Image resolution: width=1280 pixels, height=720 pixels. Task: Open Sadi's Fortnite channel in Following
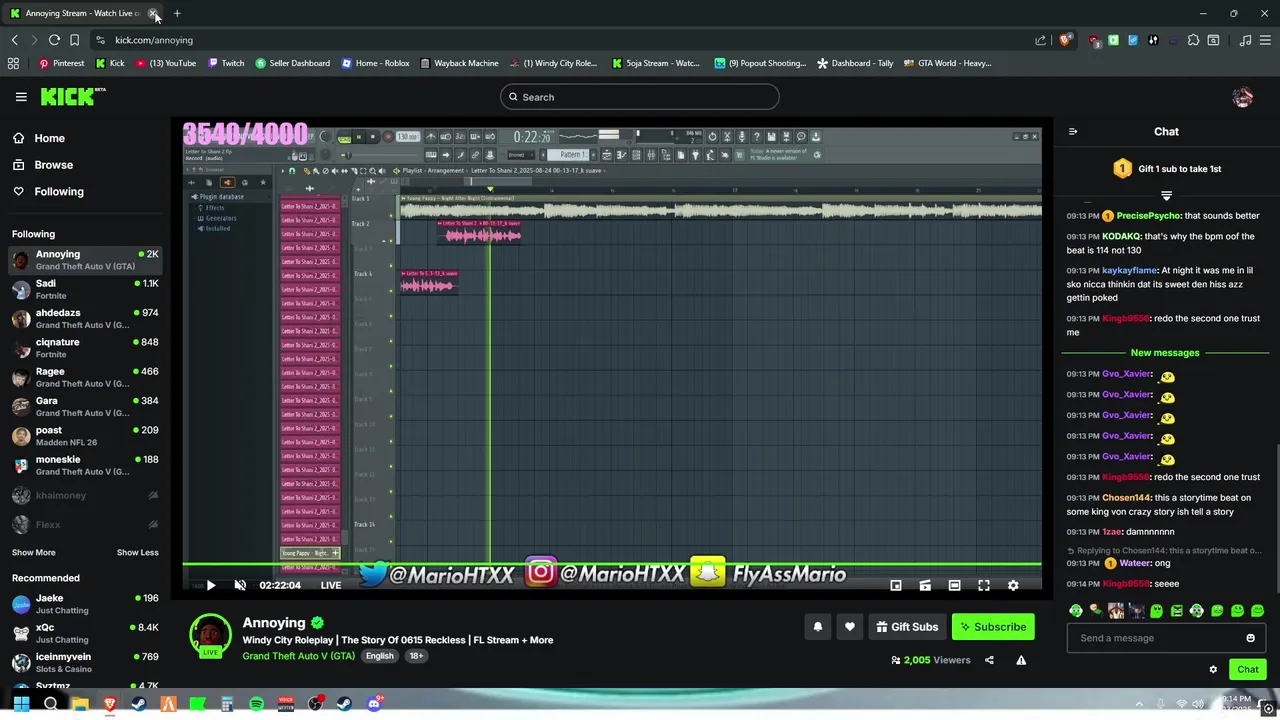[85, 289]
